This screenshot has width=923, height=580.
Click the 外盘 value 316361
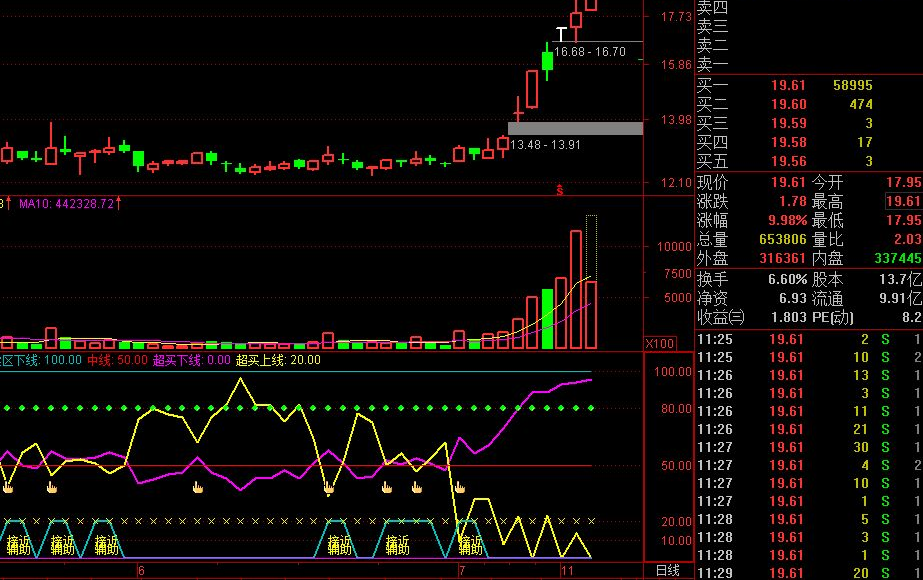(783, 258)
